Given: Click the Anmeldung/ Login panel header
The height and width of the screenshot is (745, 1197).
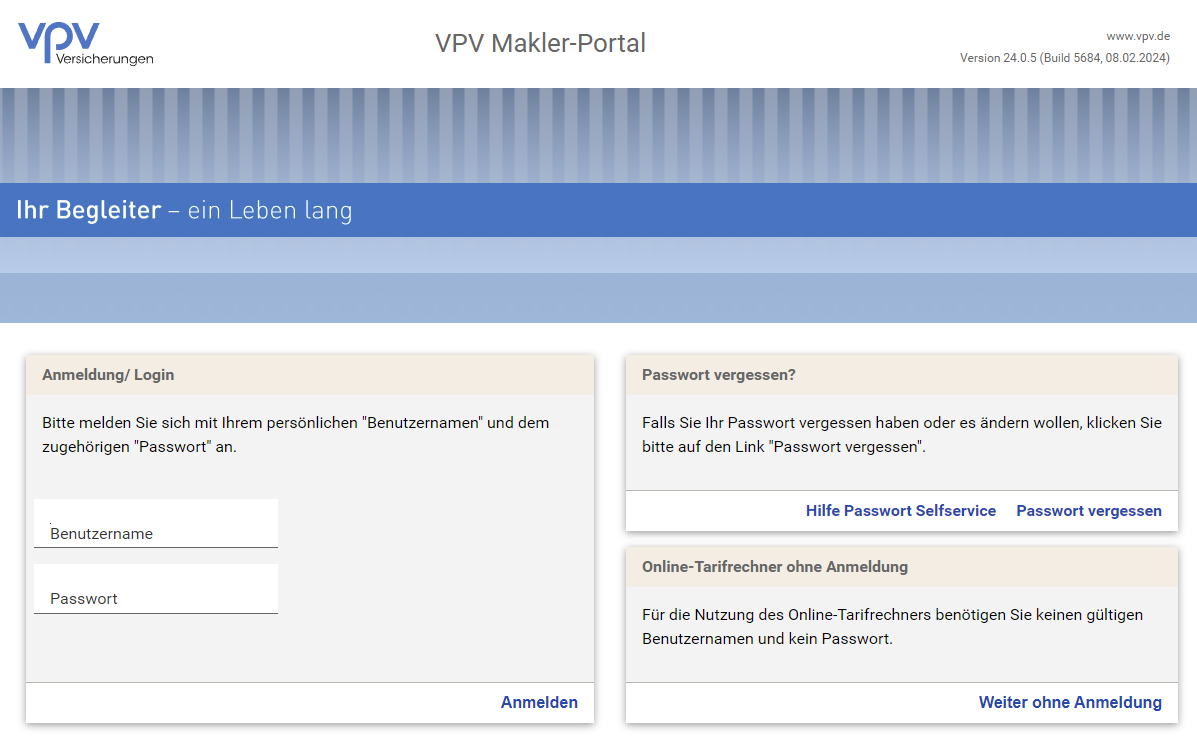Looking at the screenshot, I should 310,375.
